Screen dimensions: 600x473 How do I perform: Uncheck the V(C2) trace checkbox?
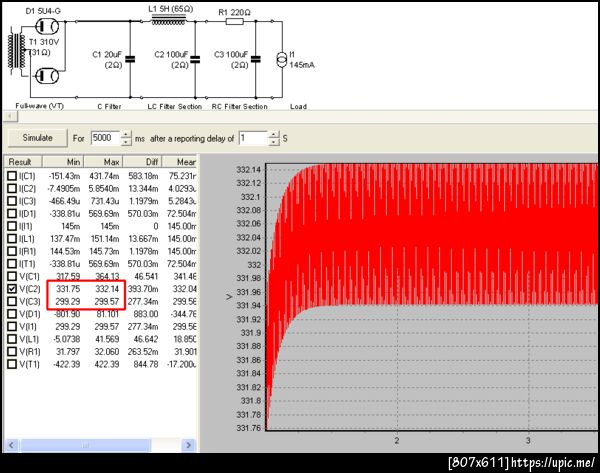(12, 289)
